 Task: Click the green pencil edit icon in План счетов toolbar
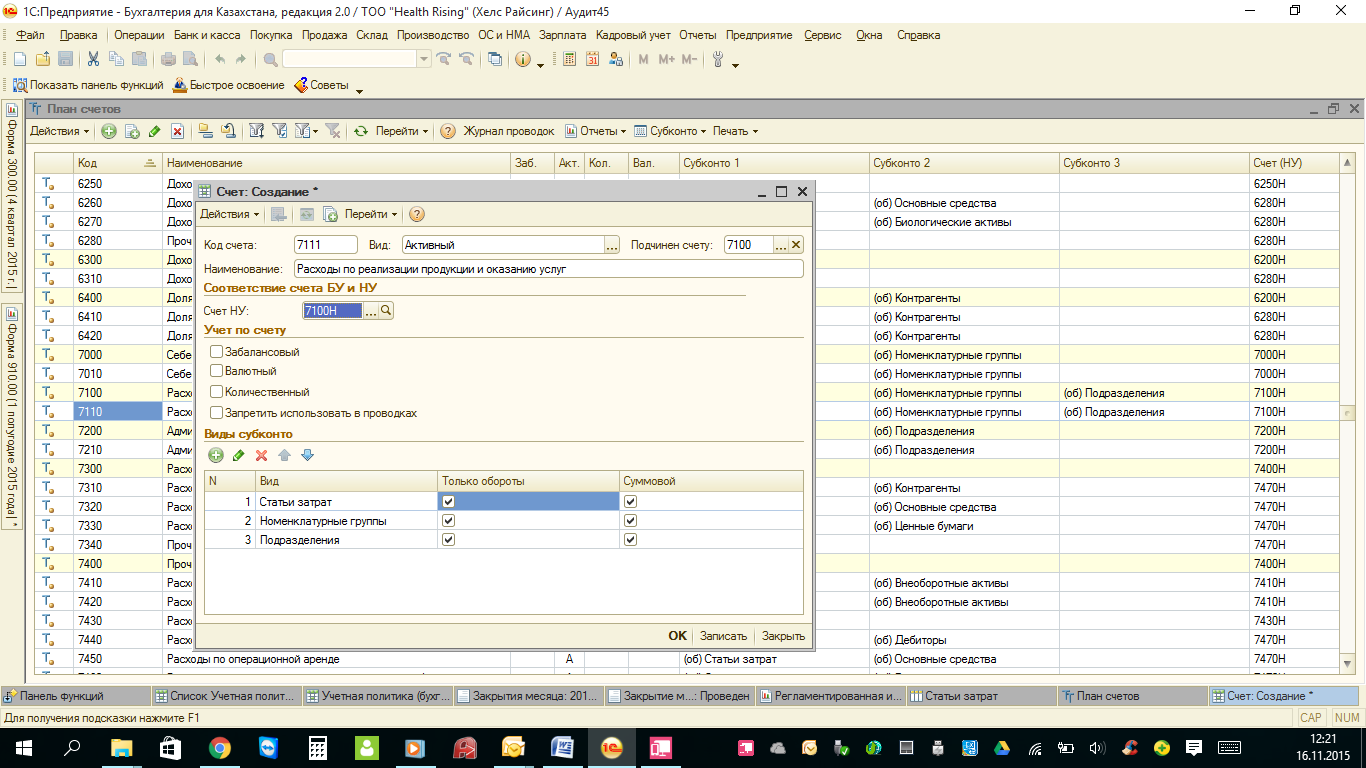(154, 131)
